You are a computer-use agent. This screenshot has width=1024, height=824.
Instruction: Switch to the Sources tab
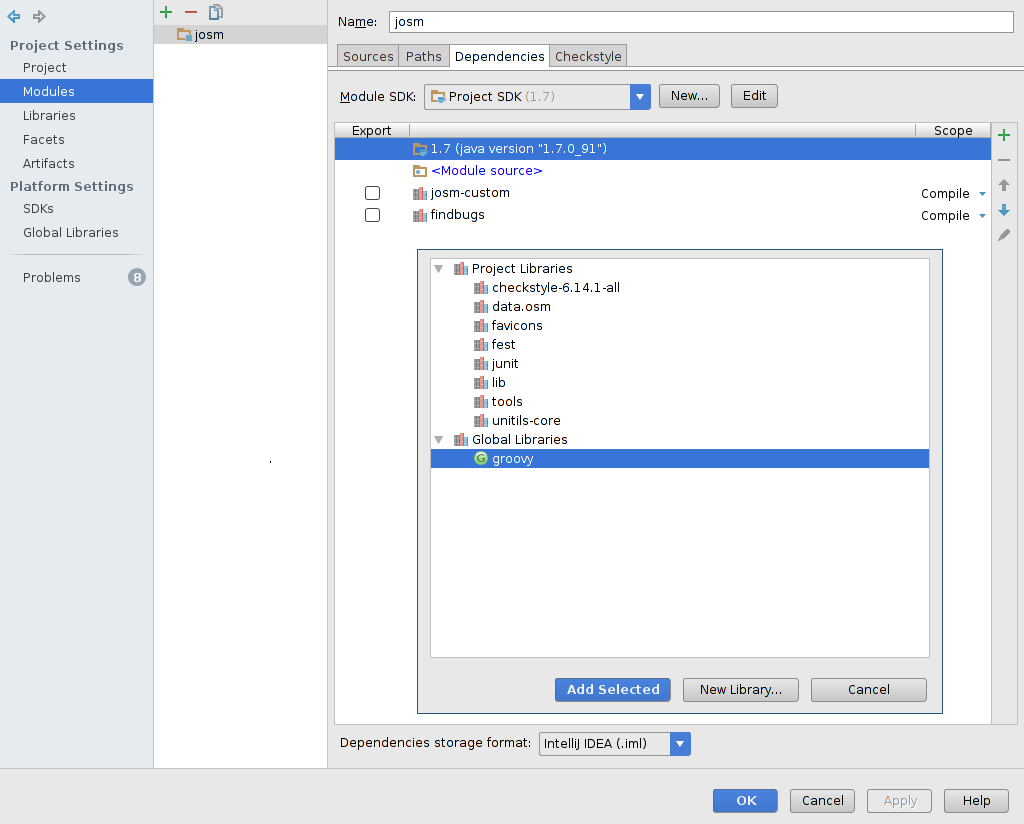tap(368, 56)
